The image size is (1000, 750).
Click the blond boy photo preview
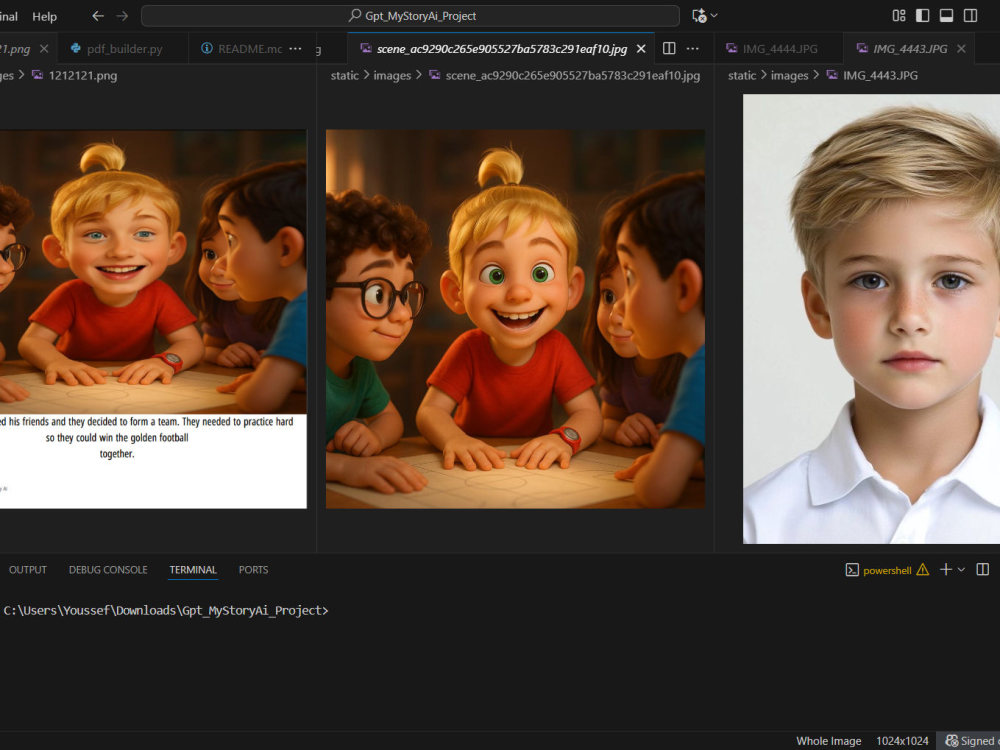click(x=871, y=319)
